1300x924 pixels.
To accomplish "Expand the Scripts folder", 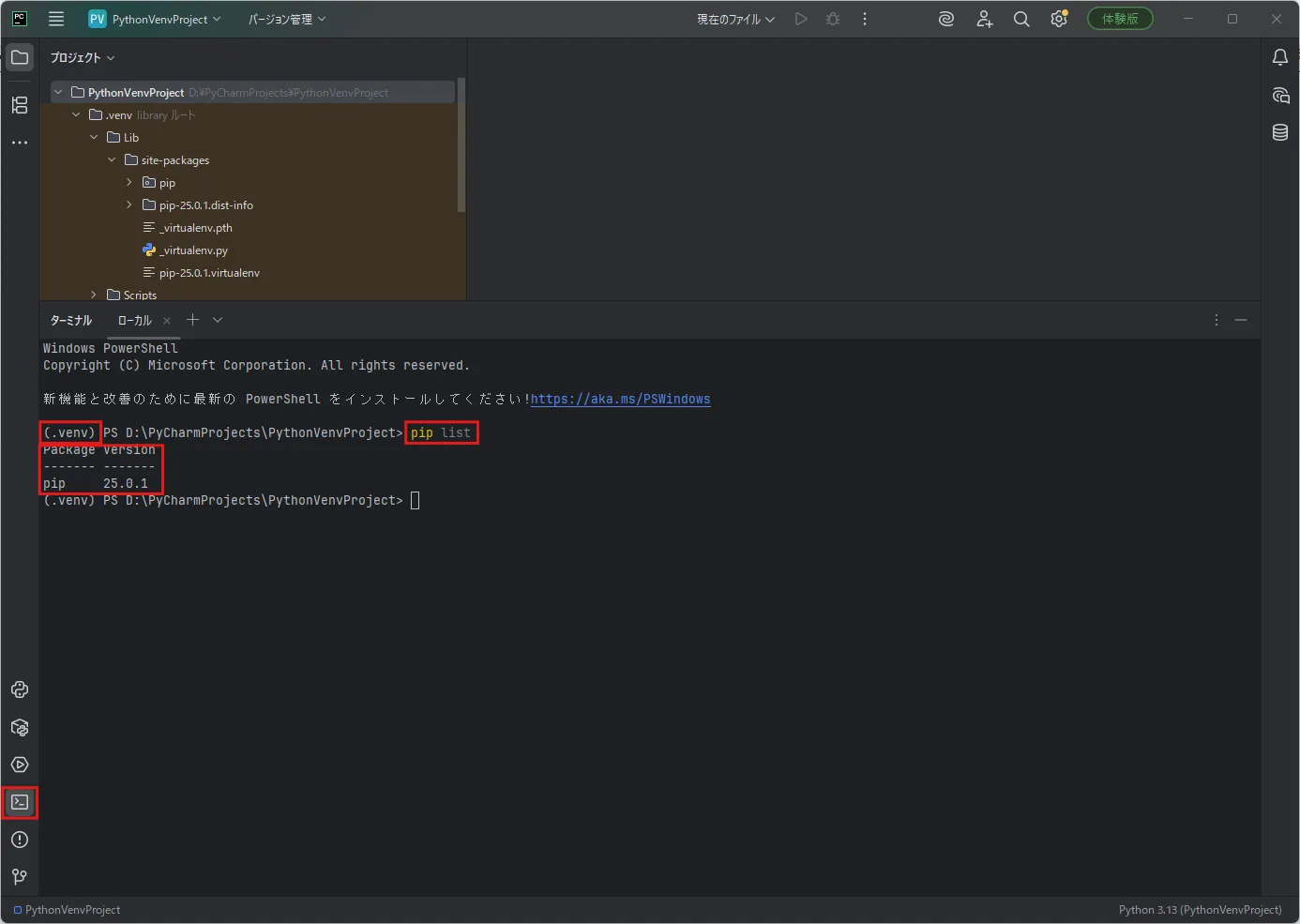I will pyautogui.click(x=94, y=295).
